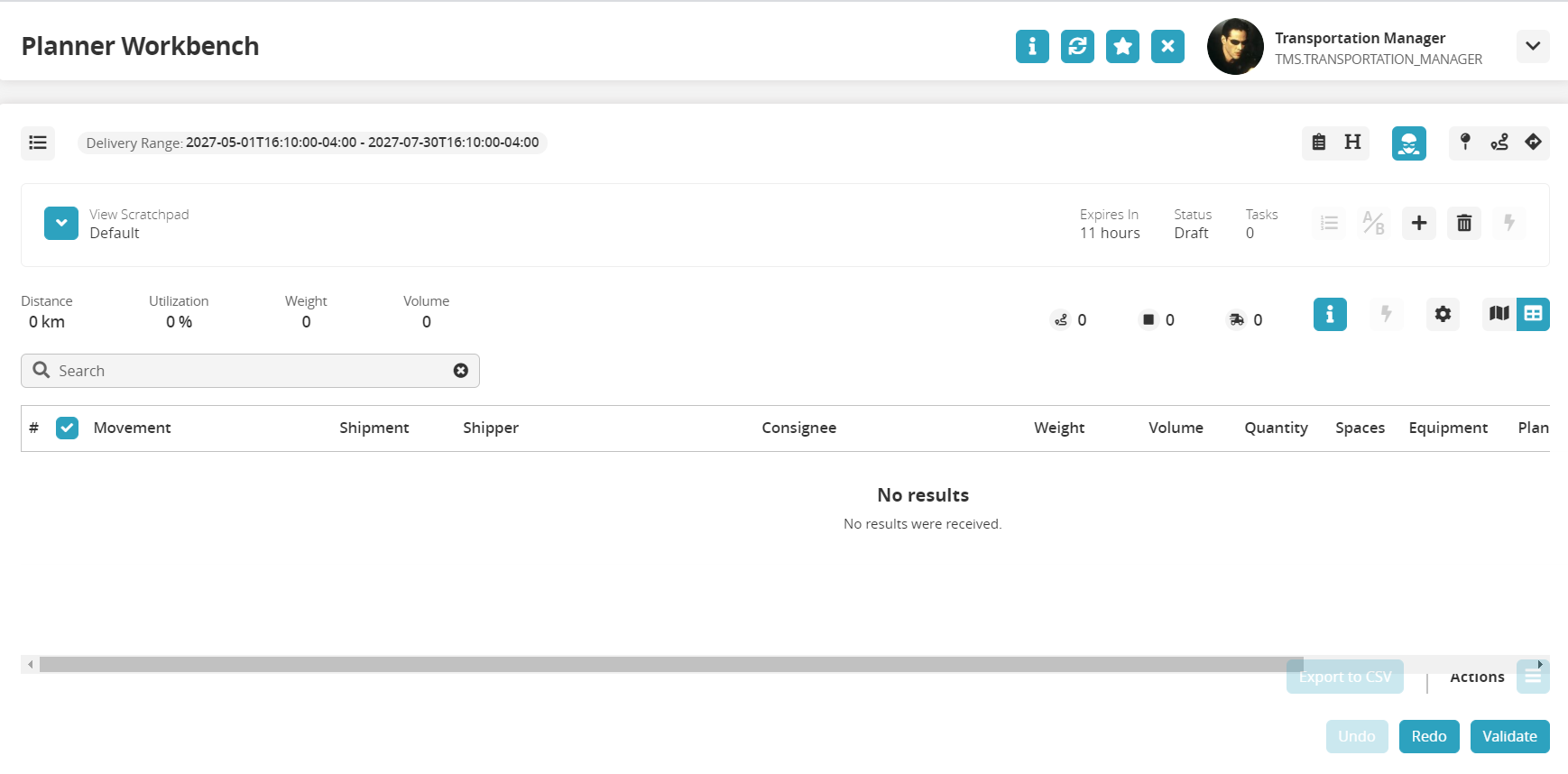Sort by the Spaces column header
The image size is (1568, 774).
[1360, 428]
